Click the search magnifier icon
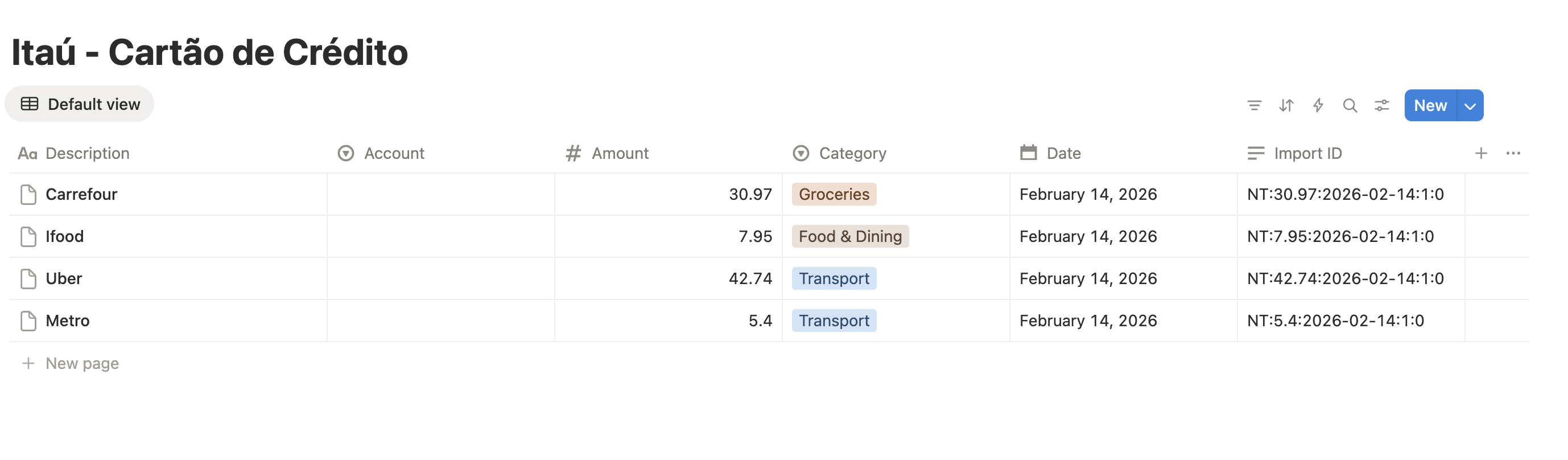Screen dimensions: 1568x460 [x=1350, y=105]
